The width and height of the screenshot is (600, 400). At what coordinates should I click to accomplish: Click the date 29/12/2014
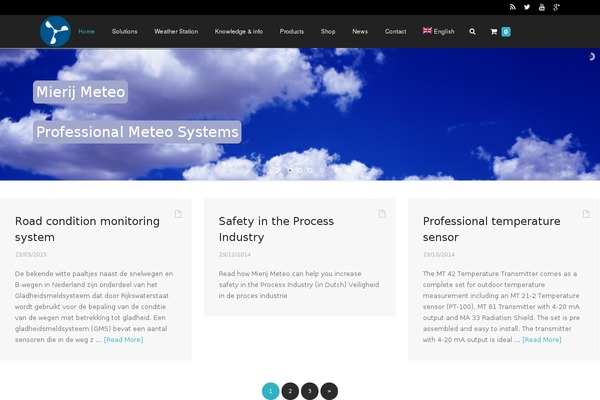235,255
